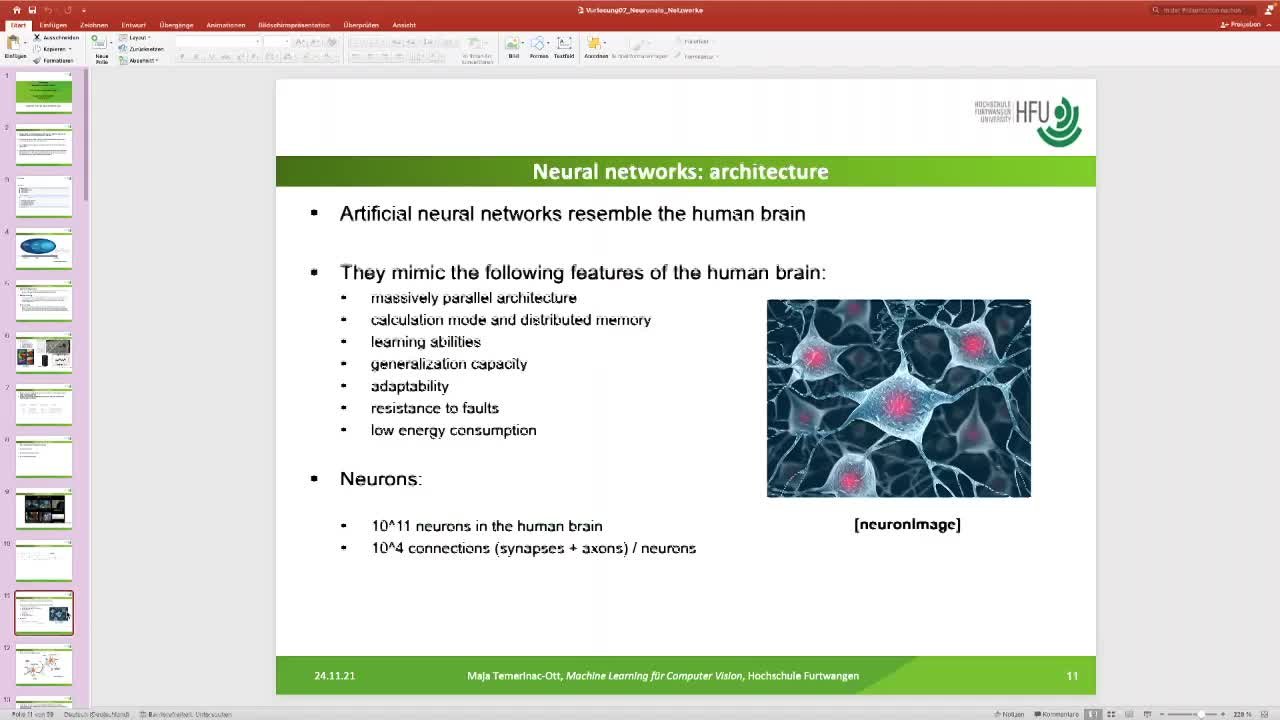
Task: Click the 'Neurons:' bullet text
Action: click(x=381, y=479)
